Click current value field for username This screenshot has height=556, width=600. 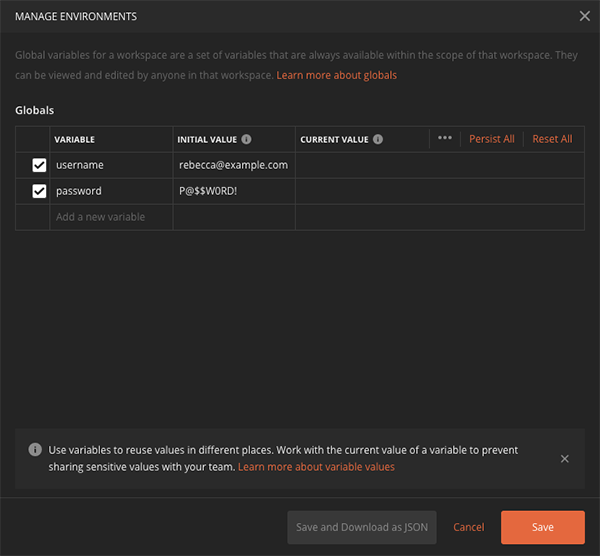pos(440,165)
